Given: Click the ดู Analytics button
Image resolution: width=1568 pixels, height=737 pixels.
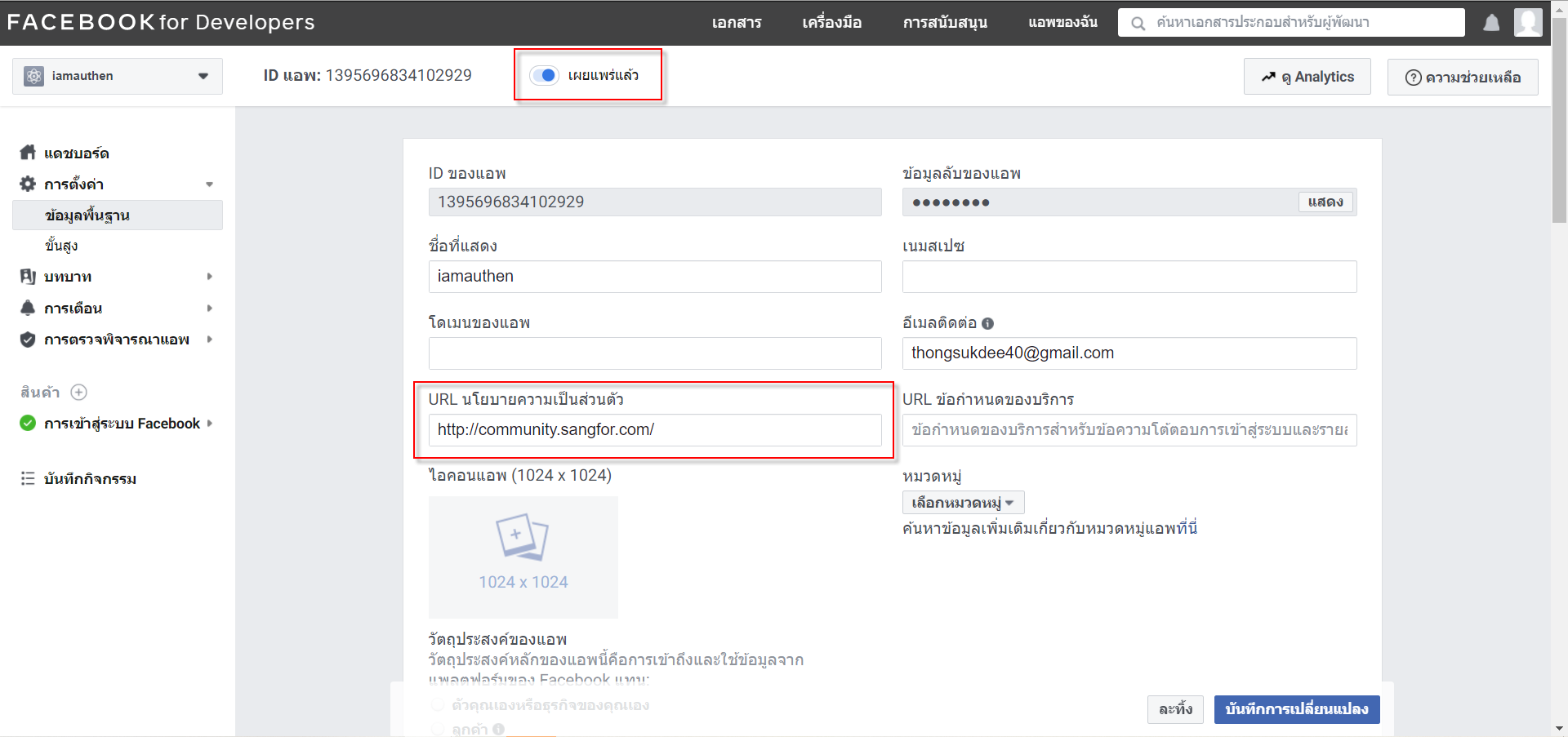Looking at the screenshot, I should coord(1307,77).
